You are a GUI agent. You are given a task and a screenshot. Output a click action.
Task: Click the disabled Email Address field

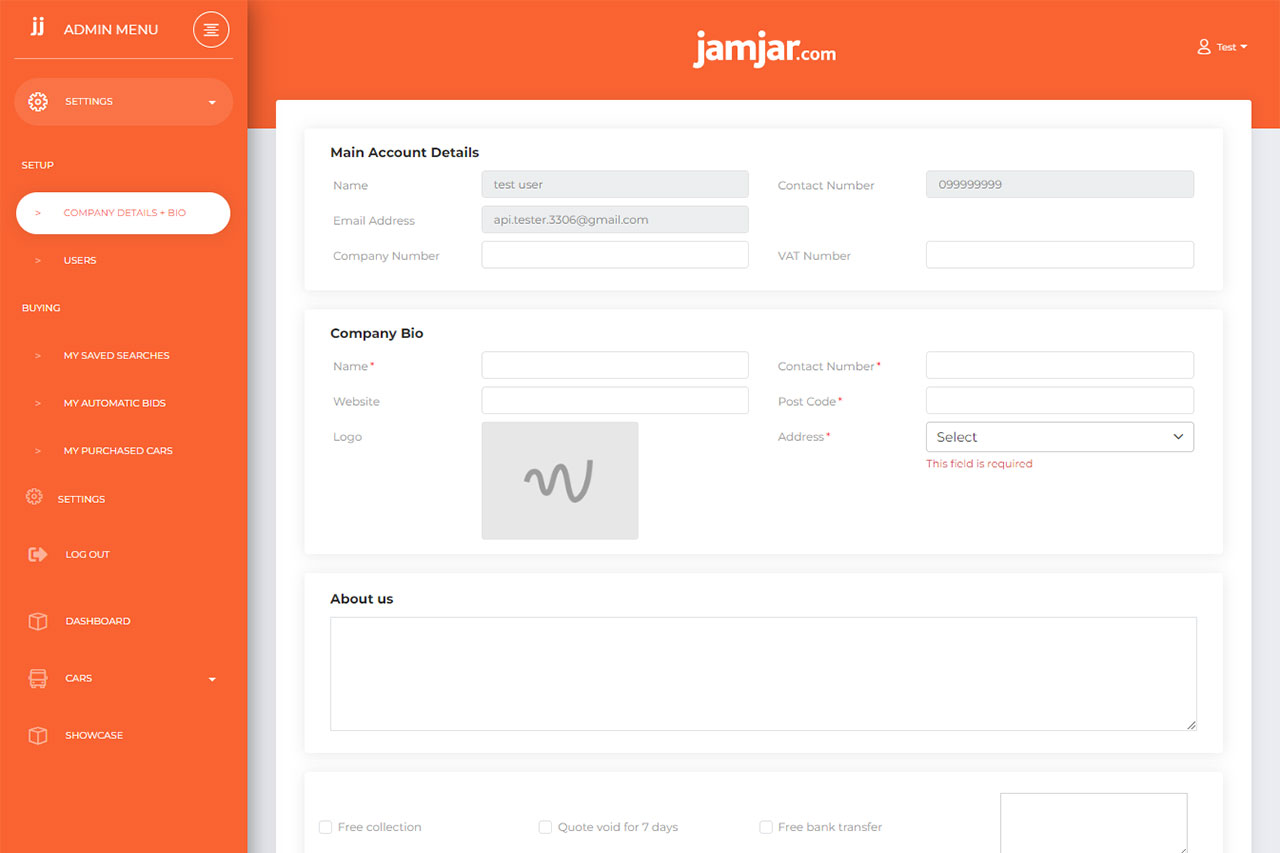(x=615, y=219)
